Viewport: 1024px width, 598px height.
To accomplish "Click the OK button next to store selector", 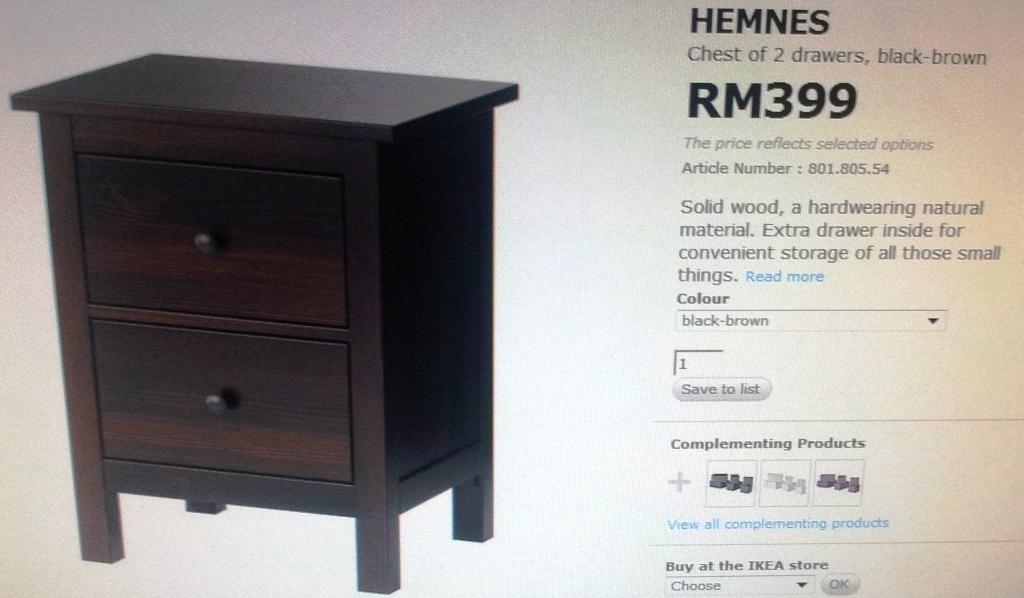I will click(x=839, y=585).
